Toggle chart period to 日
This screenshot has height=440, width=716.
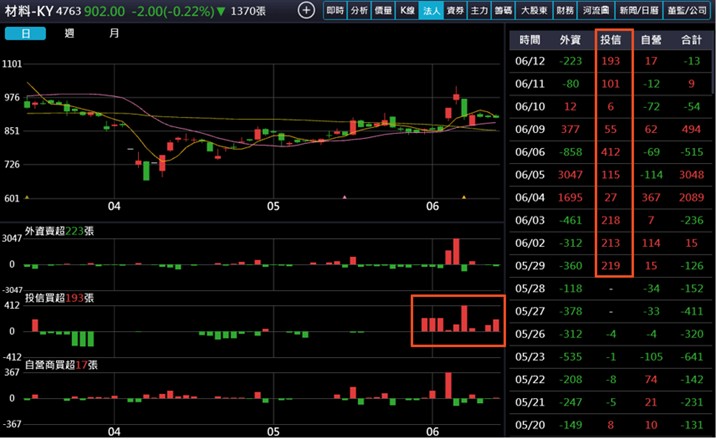click(26, 33)
